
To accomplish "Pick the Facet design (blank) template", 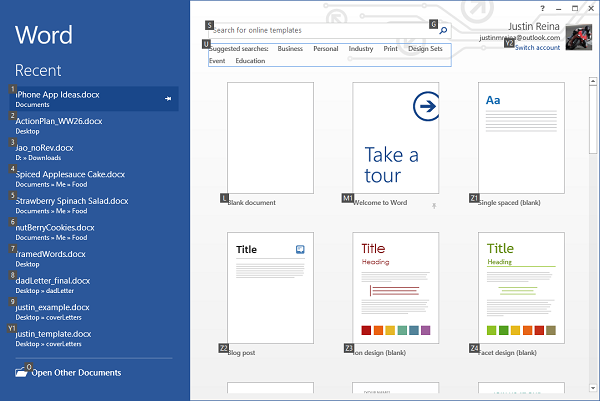I will tap(520, 288).
